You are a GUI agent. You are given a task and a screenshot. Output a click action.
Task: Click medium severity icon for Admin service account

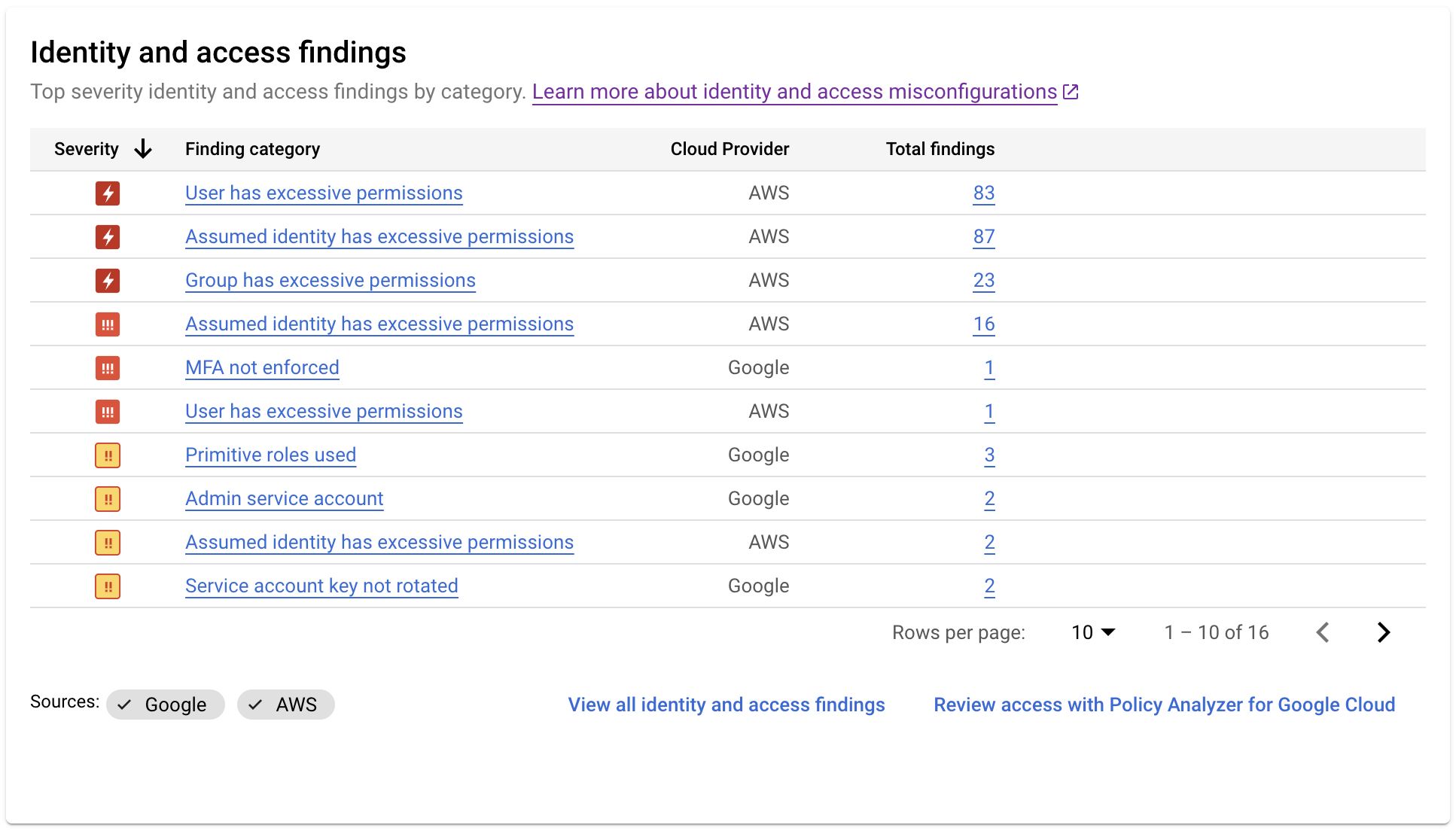[x=108, y=499]
